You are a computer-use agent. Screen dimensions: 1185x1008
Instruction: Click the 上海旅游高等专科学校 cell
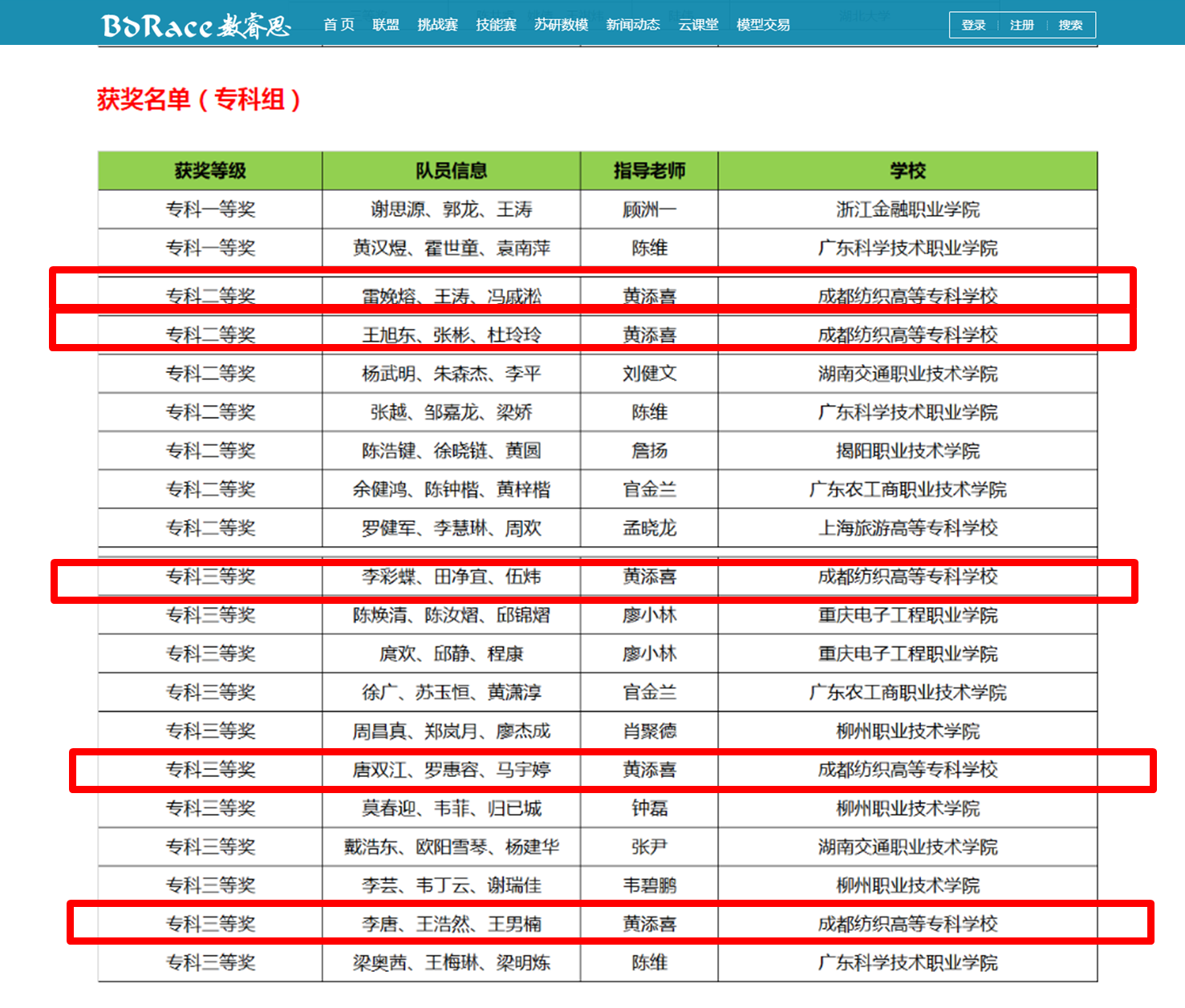pyautogui.click(x=907, y=528)
